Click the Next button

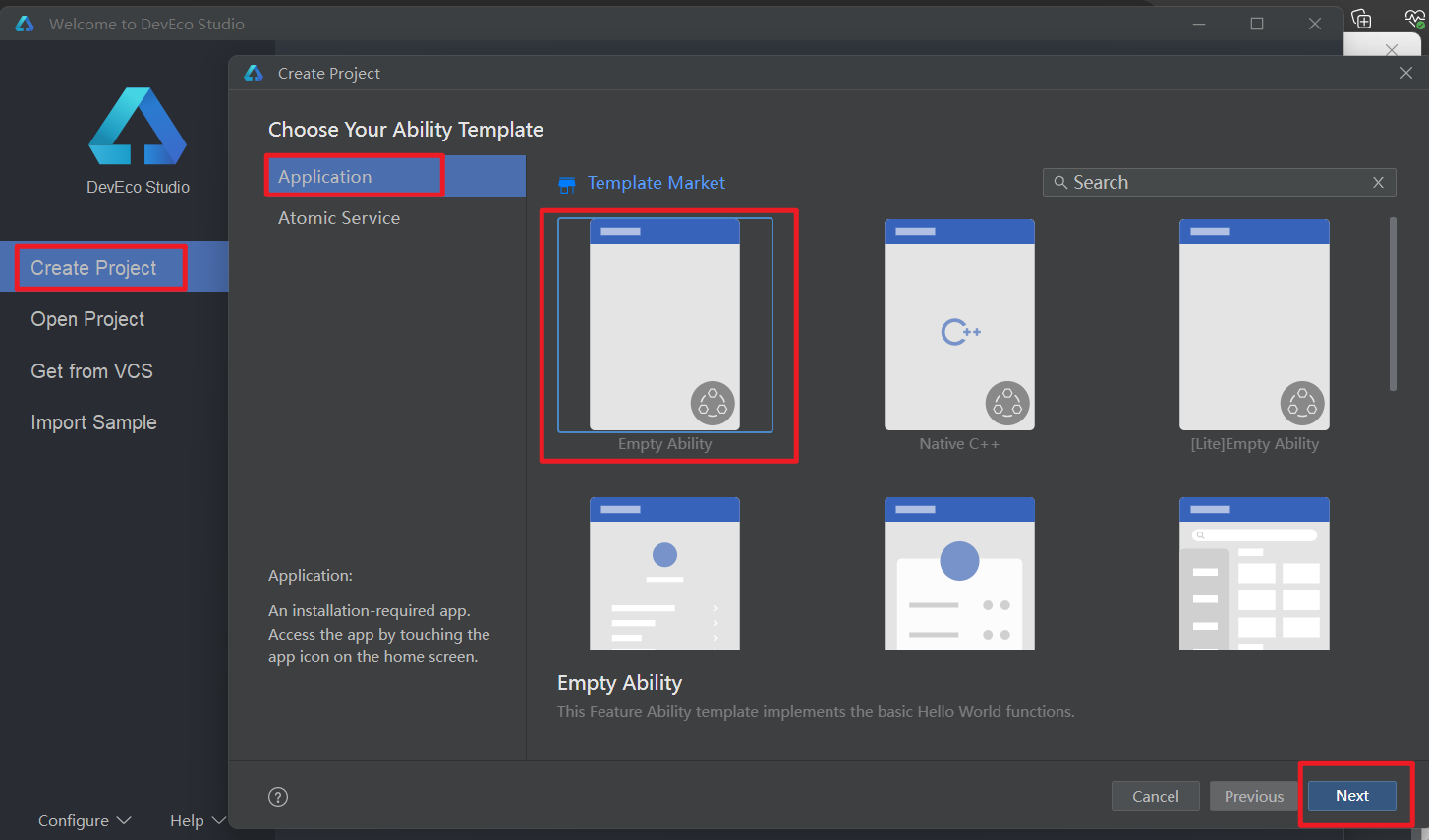[1351, 796]
